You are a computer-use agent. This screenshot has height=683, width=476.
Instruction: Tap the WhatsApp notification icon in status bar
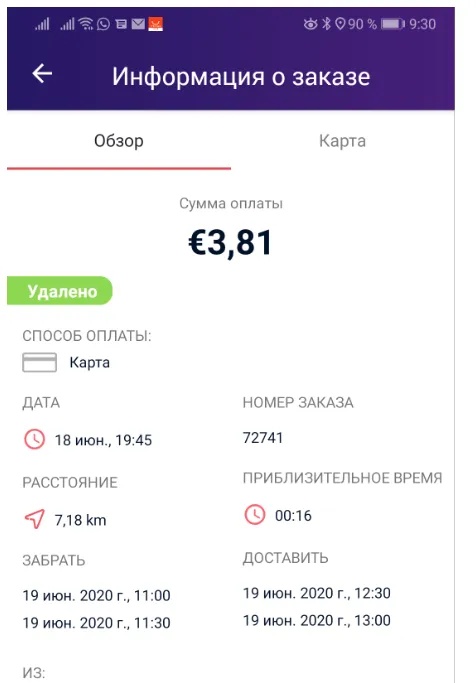click(103, 24)
